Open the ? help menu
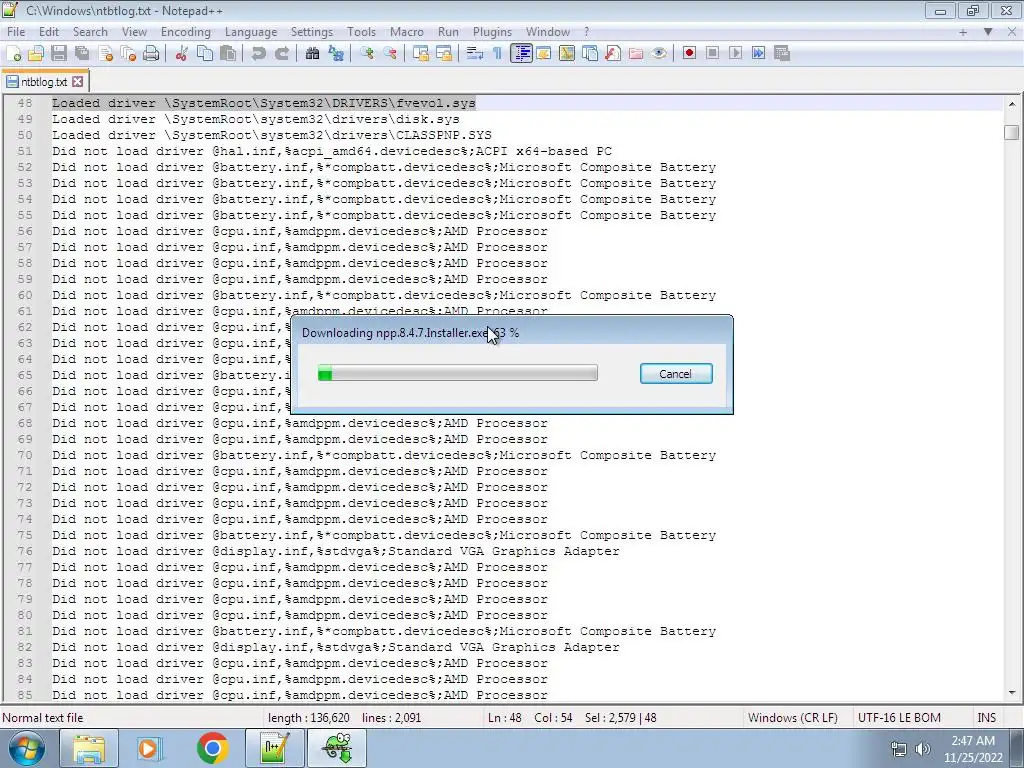Screen dimensions: 1024x768 586,32
